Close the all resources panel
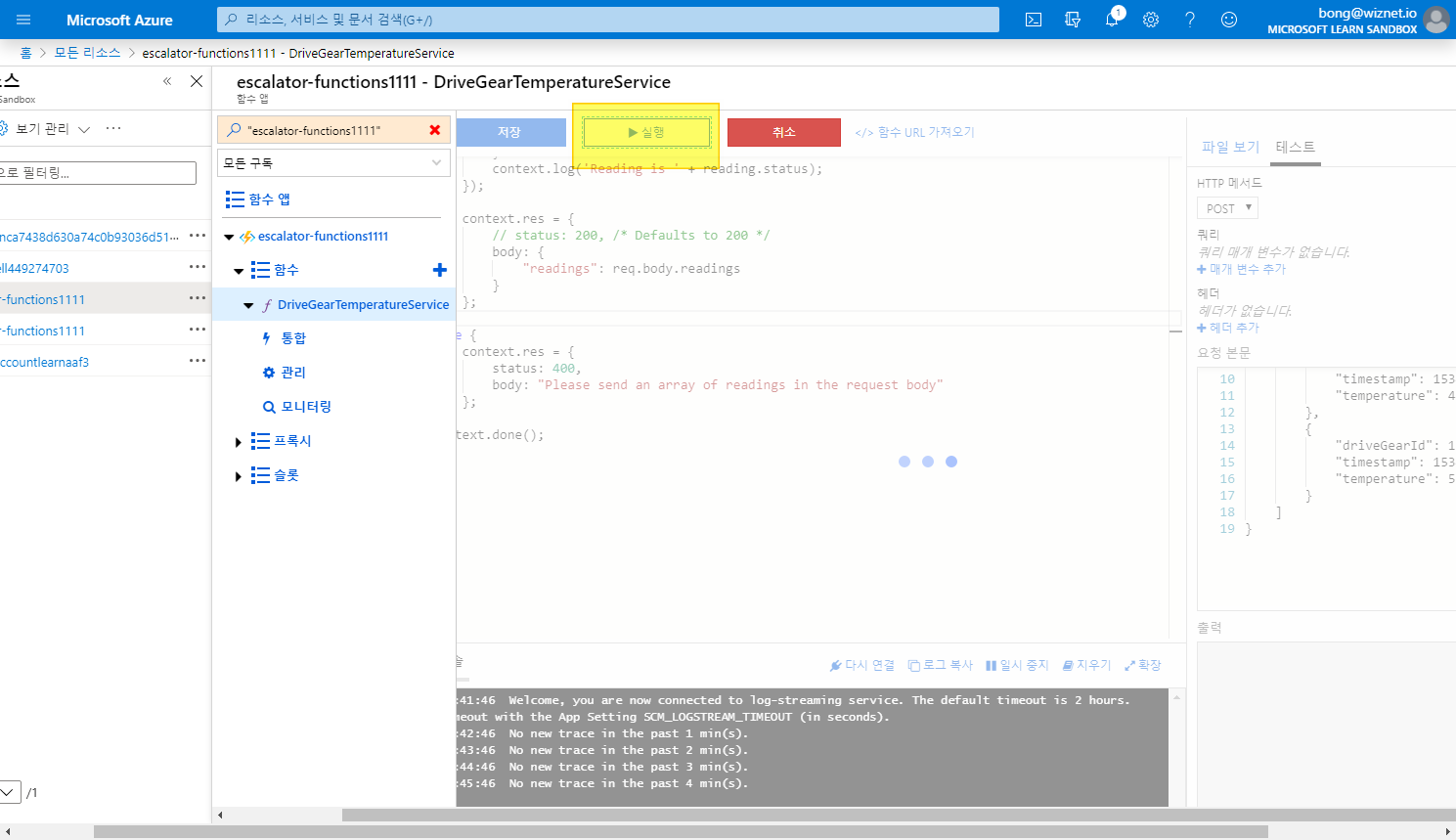The height and width of the screenshot is (840, 1456). tap(197, 81)
